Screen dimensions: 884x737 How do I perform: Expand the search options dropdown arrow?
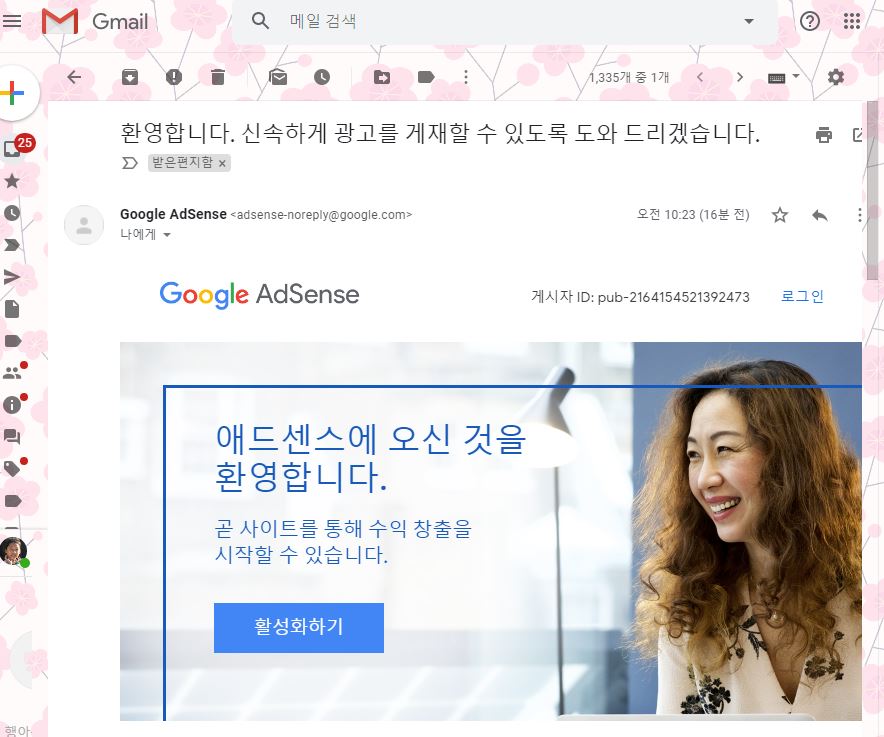click(749, 21)
